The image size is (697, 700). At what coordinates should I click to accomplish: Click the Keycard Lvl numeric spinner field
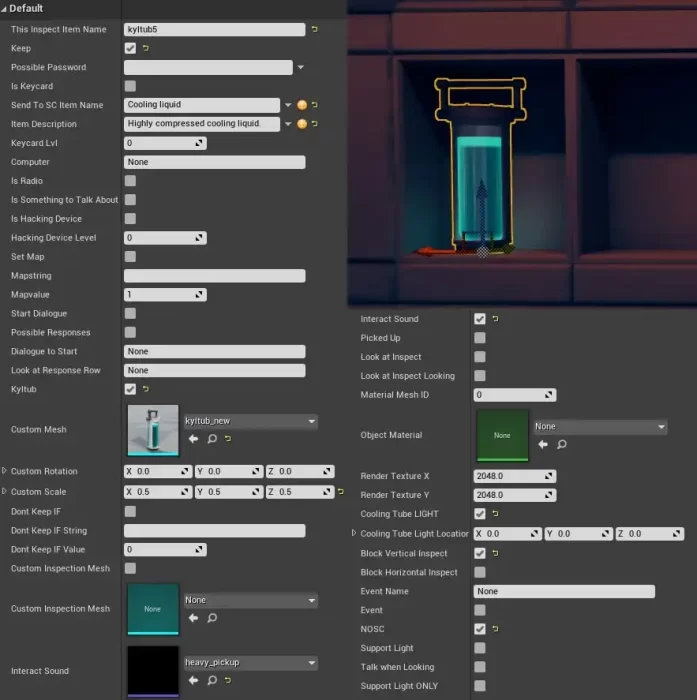[160, 143]
